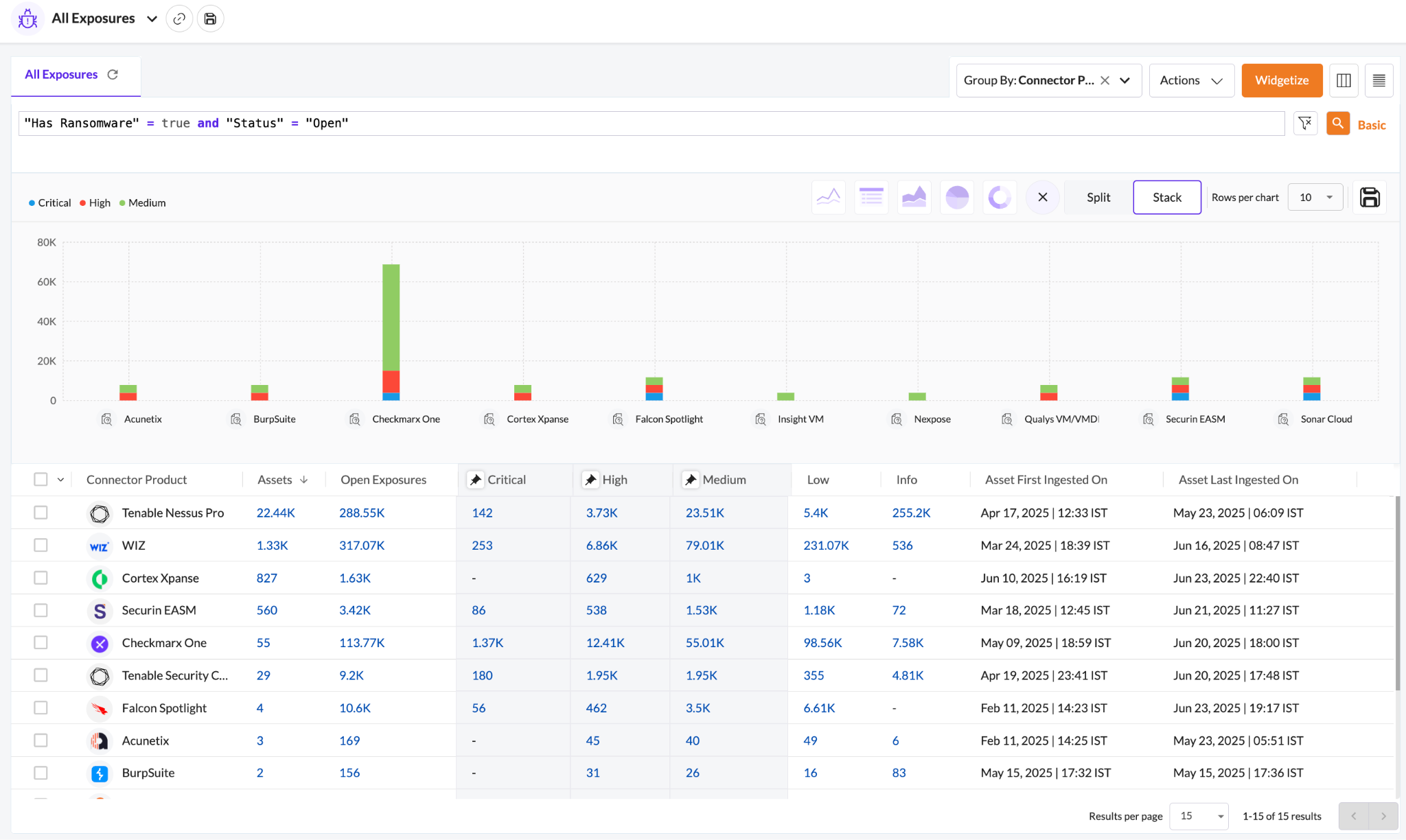This screenshot has height=840, width=1406.
Task: Select the horizontal bar chart type
Action: point(871,198)
